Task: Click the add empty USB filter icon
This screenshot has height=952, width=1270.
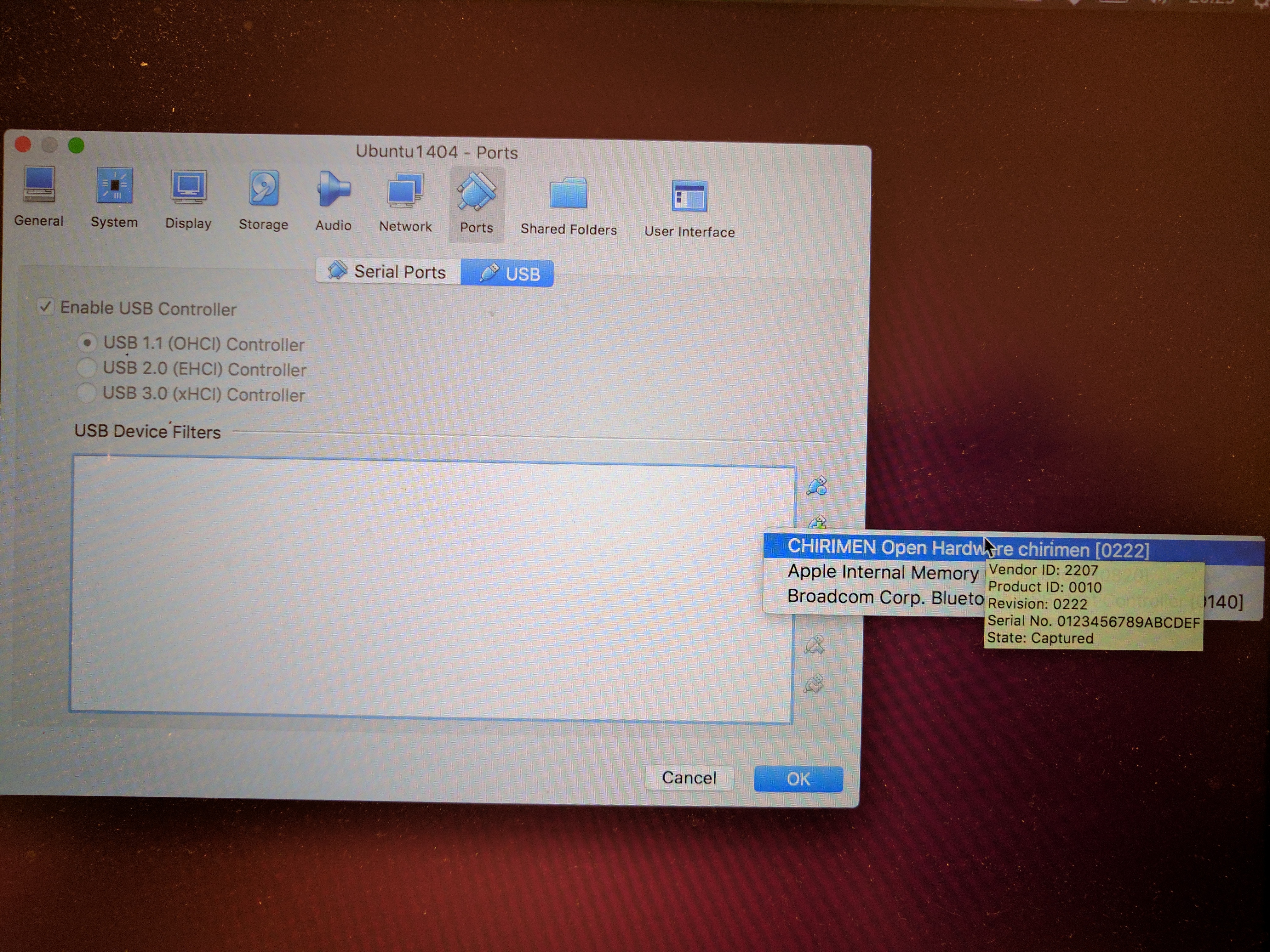Action: pos(817,486)
